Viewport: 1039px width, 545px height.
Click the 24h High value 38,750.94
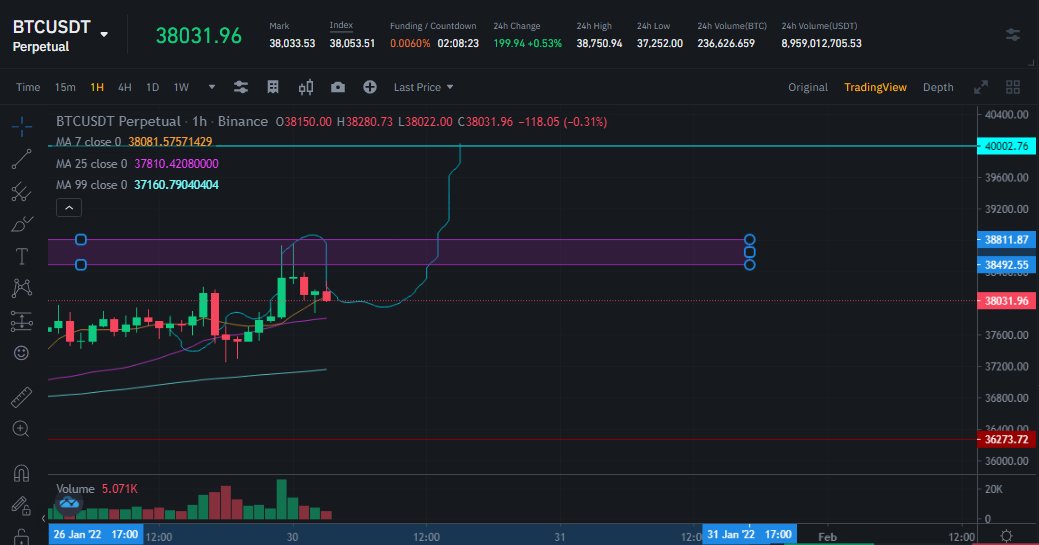click(599, 43)
